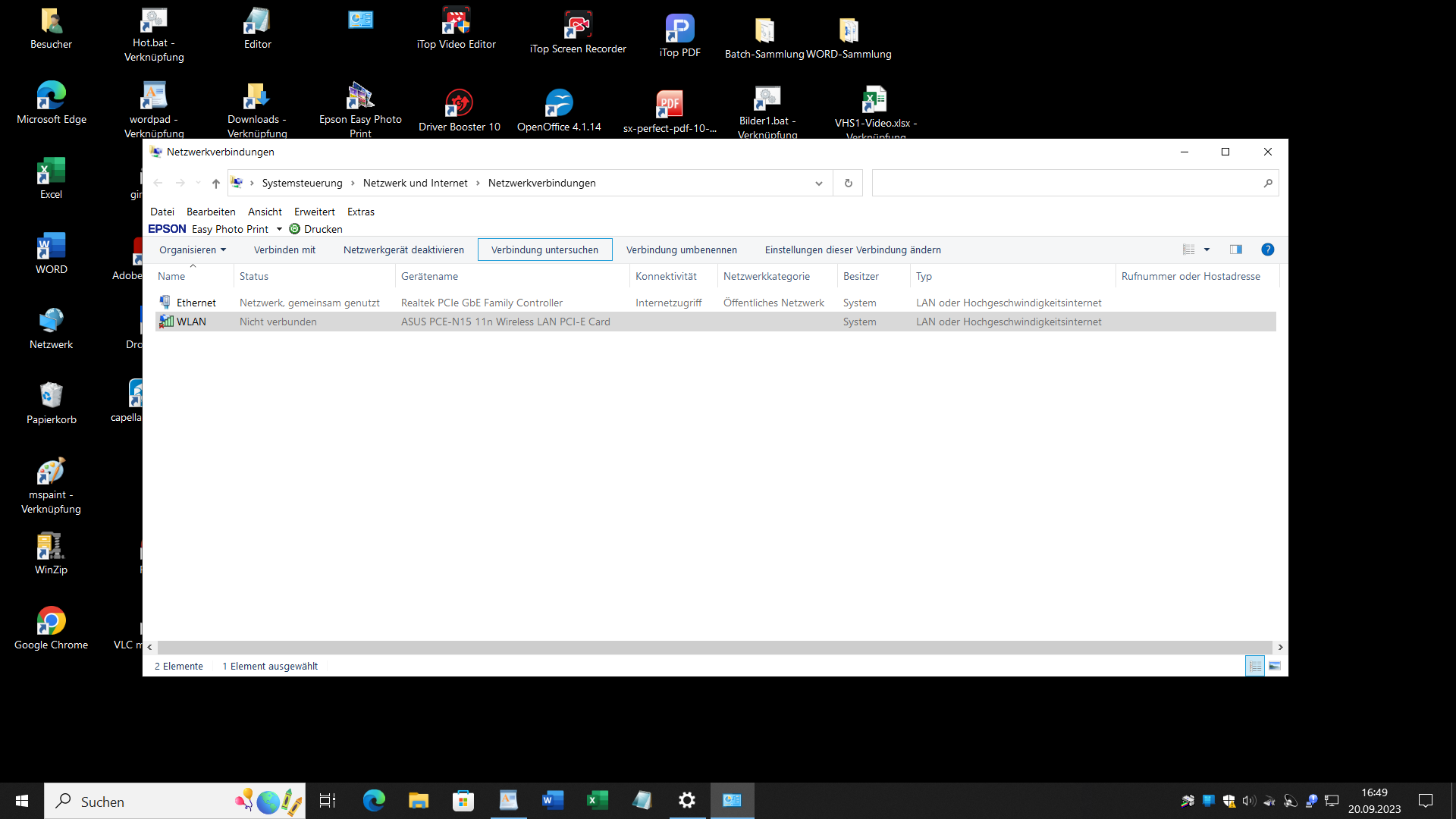This screenshot has height=819, width=1456.
Task: Open iTop Screen Recorder desktop icon
Action: pyautogui.click(x=578, y=33)
